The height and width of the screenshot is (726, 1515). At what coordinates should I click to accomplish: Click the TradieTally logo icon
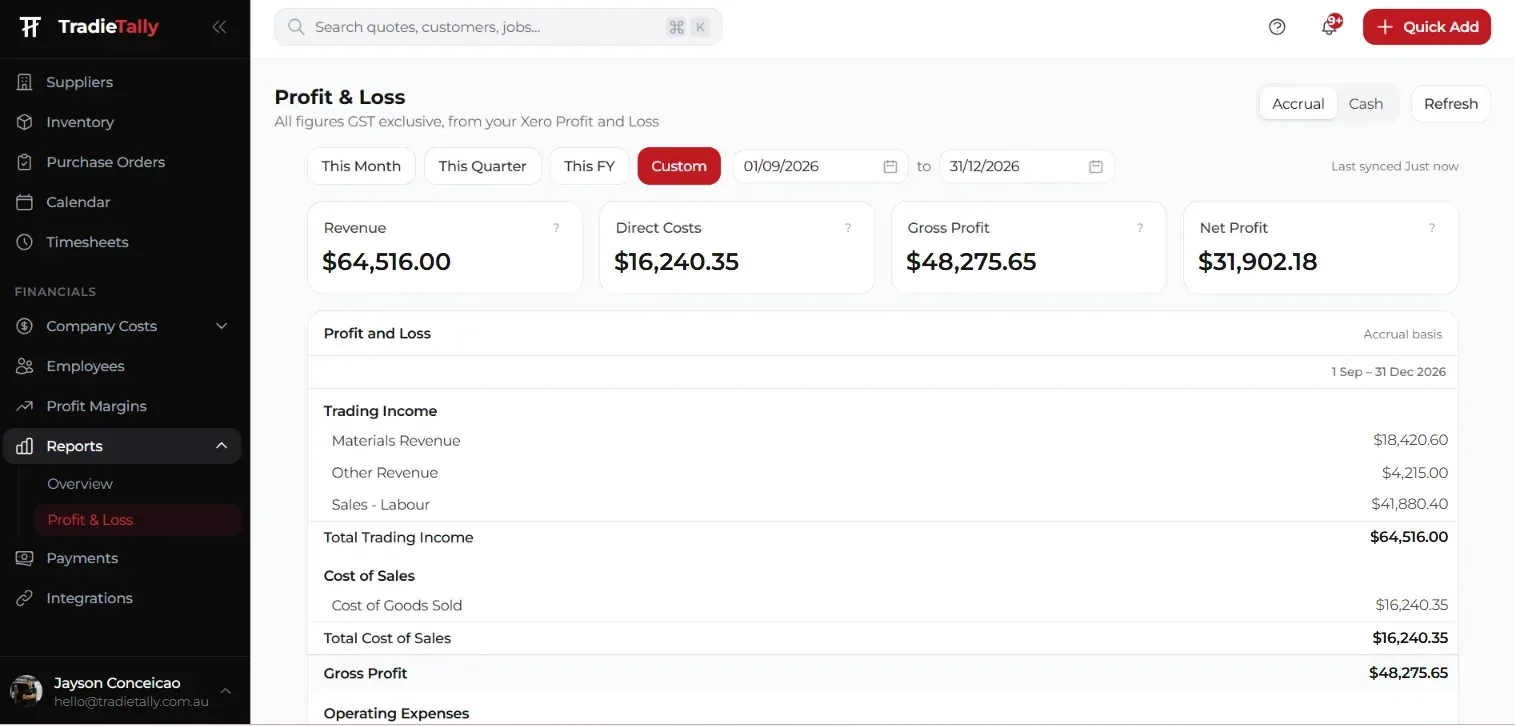coord(30,27)
